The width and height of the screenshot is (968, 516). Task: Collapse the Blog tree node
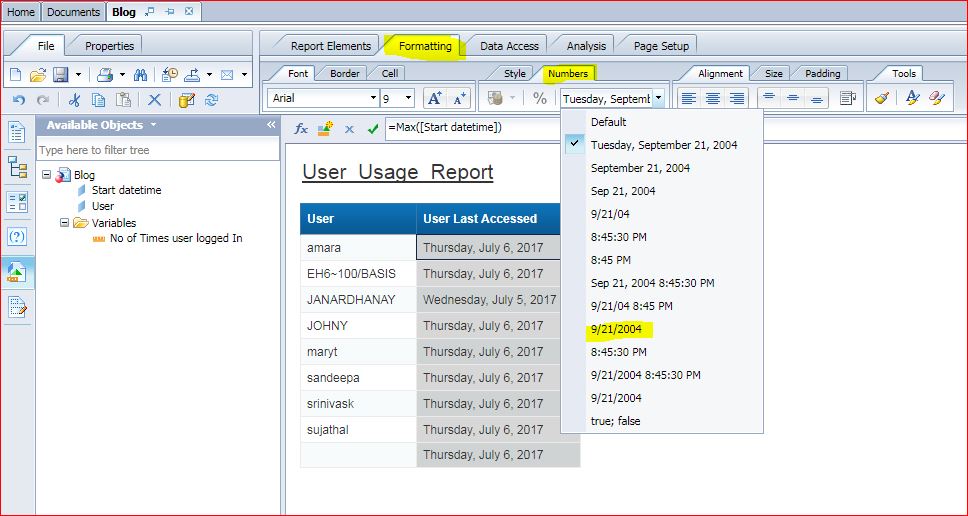[46, 175]
